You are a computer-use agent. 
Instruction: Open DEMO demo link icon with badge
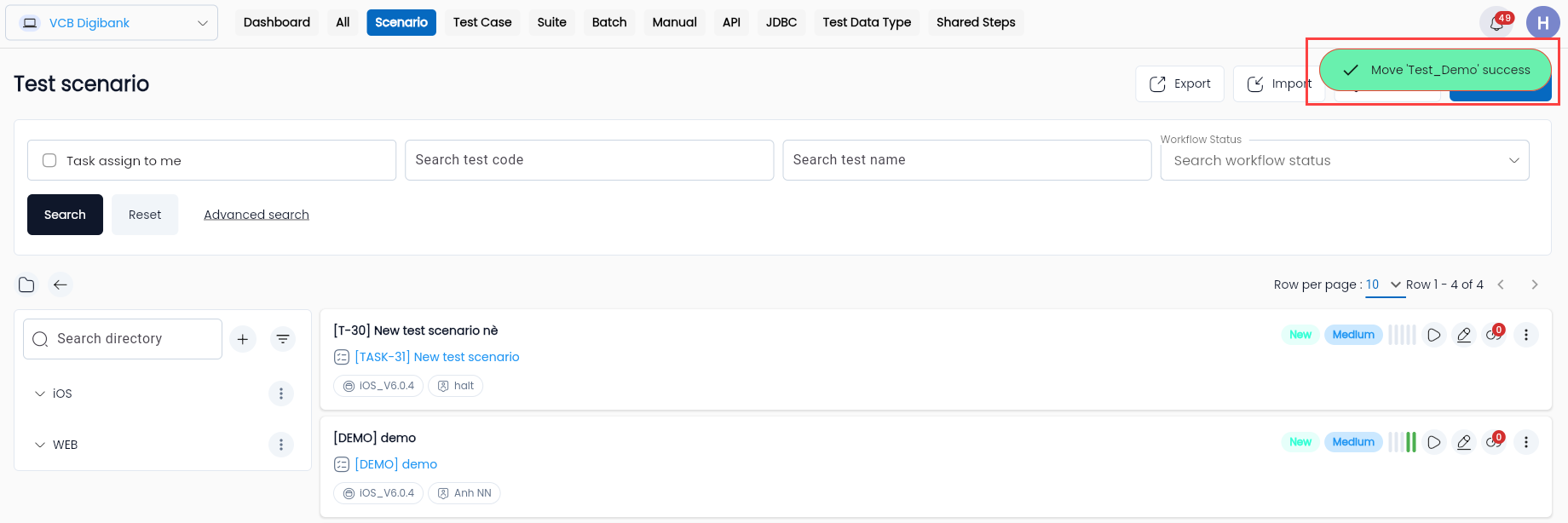coord(1494,441)
